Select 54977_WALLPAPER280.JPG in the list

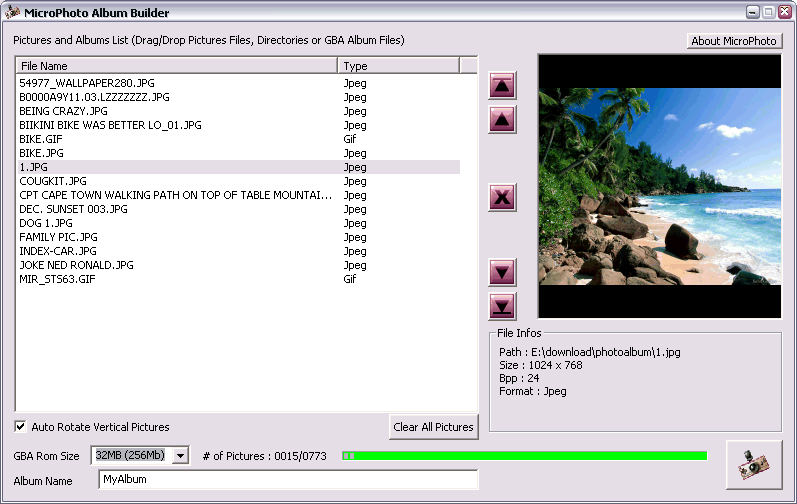coord(239,83)
